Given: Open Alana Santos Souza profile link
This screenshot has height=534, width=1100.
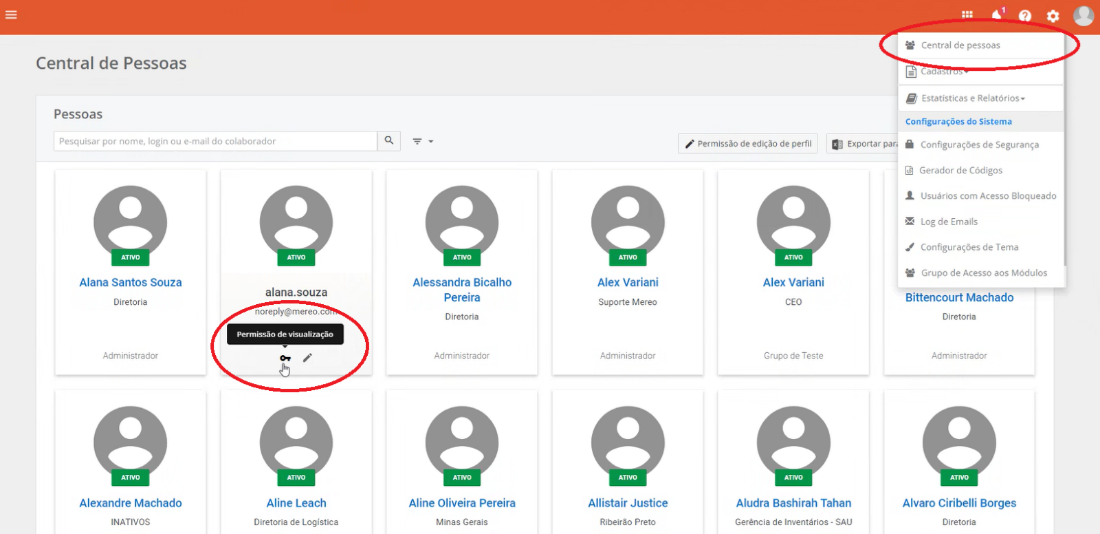Looking at the screenshot, I should click(131, 283).
